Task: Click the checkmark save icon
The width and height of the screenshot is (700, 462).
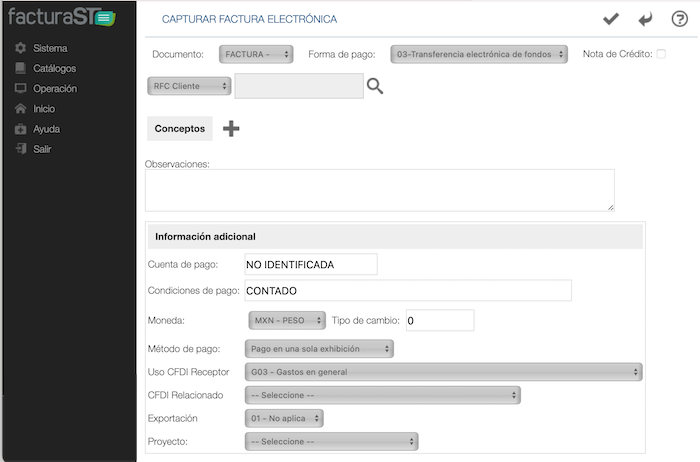Action: (x=611, y=19)
